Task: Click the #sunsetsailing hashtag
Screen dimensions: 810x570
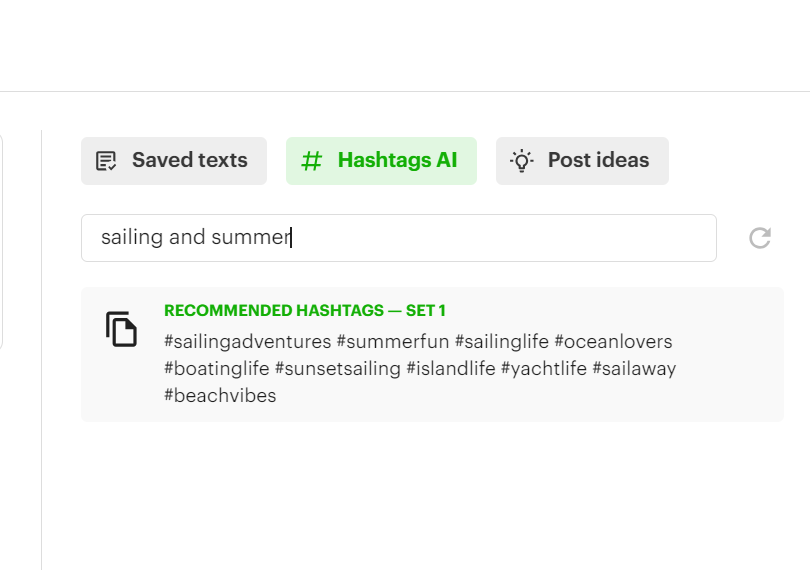Action: click(337, 369)
